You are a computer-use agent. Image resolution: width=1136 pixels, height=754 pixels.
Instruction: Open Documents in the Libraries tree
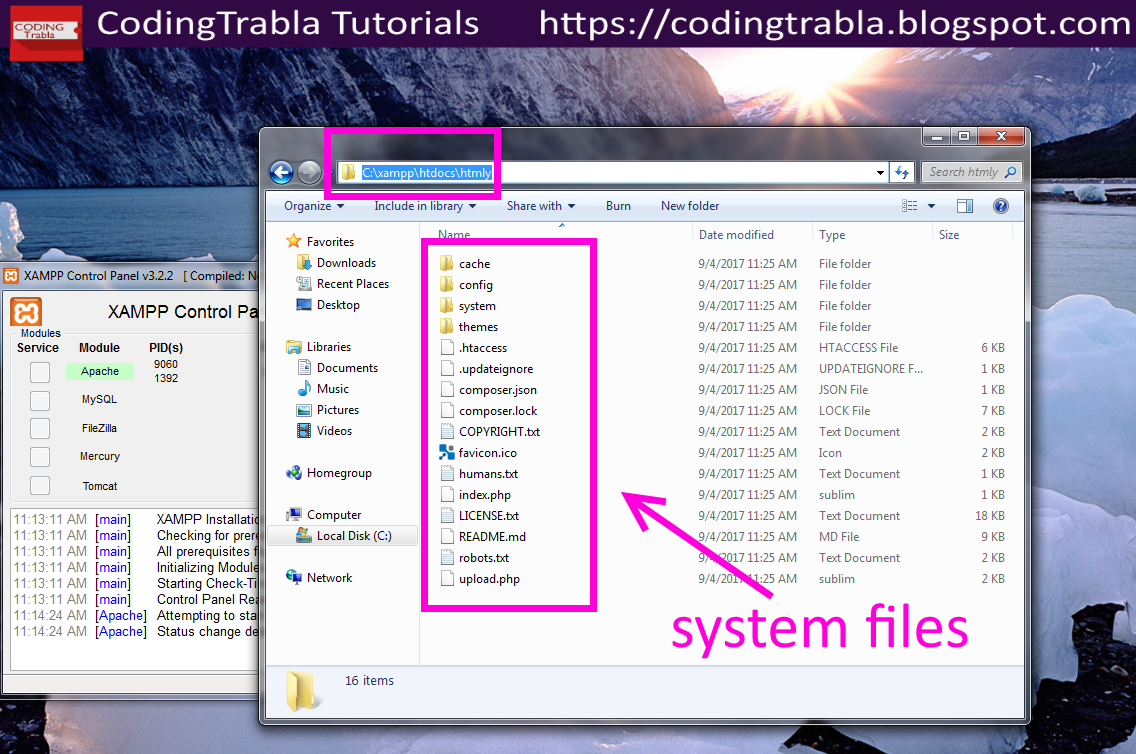[x=347, y=368]
